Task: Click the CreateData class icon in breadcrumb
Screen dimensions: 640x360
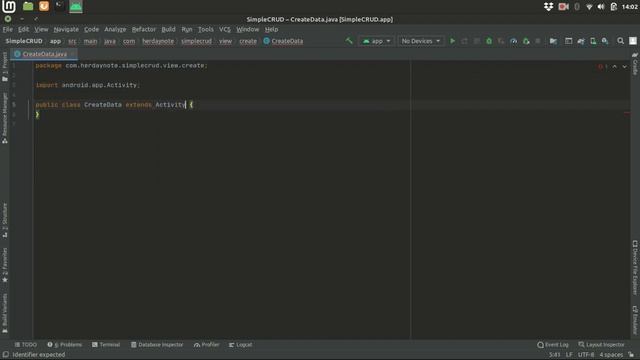Action: (267, 41)
